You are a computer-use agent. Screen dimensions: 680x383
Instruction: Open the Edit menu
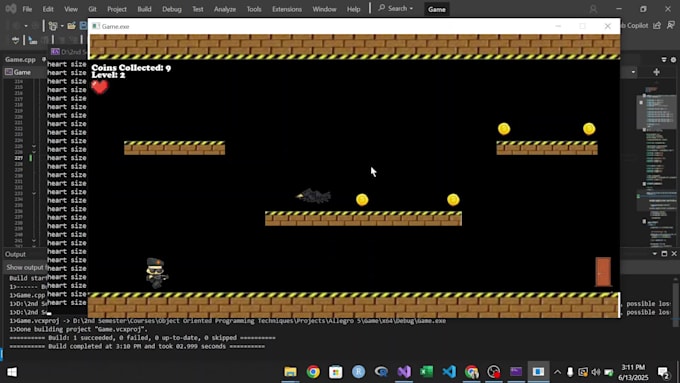(48, 9)
